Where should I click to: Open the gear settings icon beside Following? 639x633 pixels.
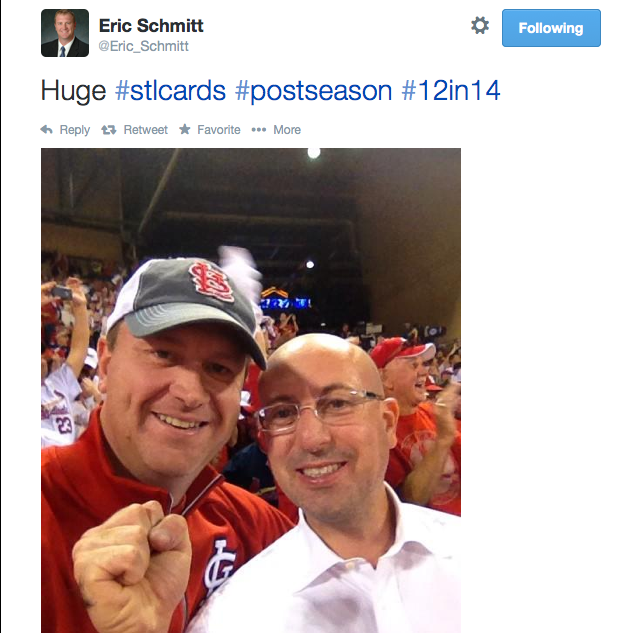coord(480,26)
